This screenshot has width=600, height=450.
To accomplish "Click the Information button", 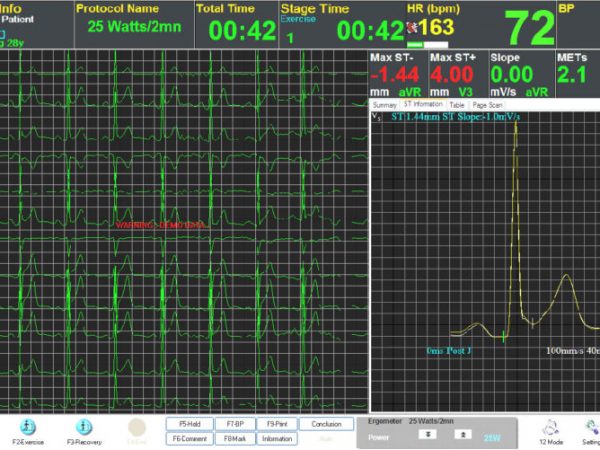I will (278, 438).
